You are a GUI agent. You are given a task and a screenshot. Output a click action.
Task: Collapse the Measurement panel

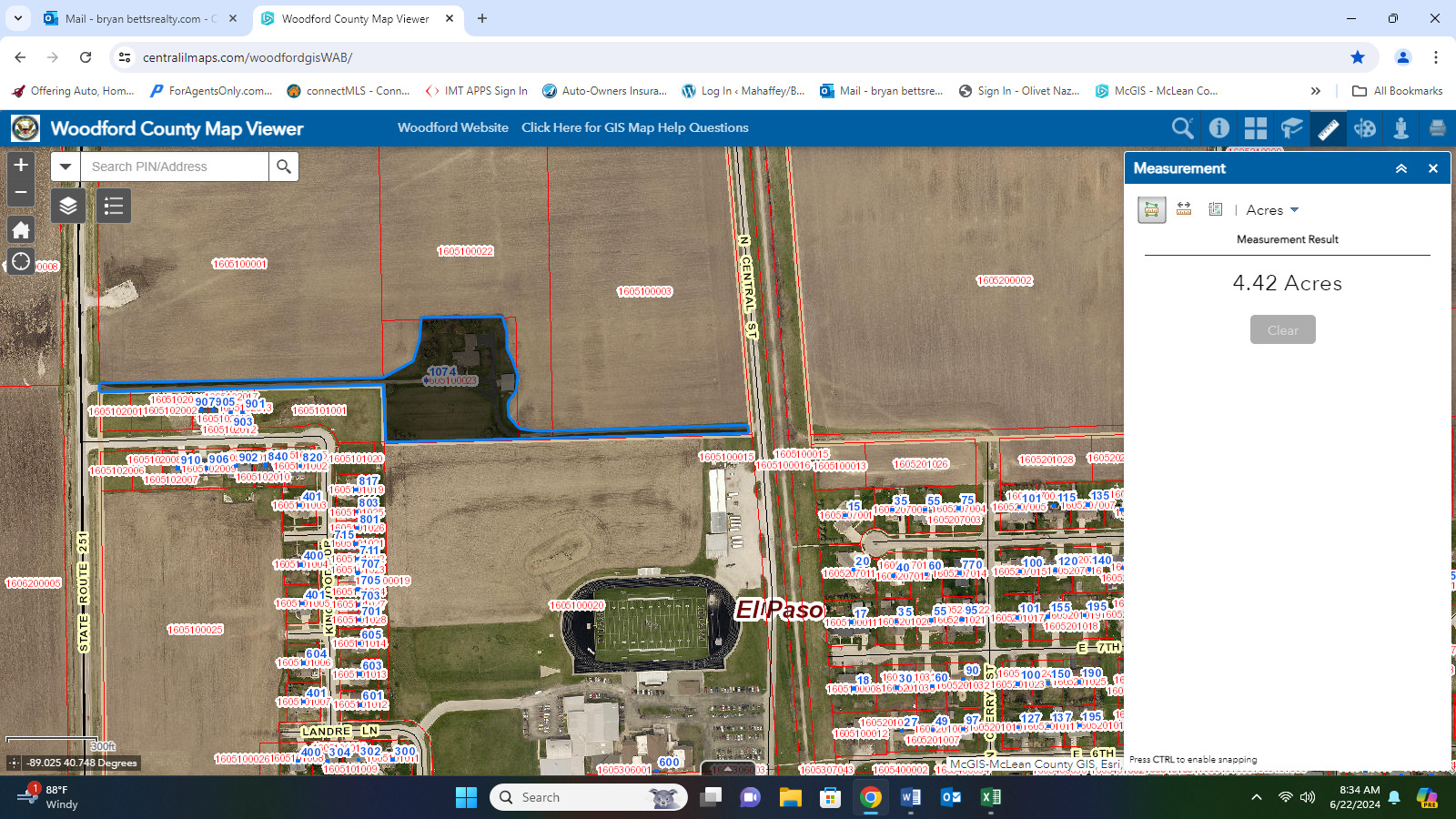[1401, 168]
